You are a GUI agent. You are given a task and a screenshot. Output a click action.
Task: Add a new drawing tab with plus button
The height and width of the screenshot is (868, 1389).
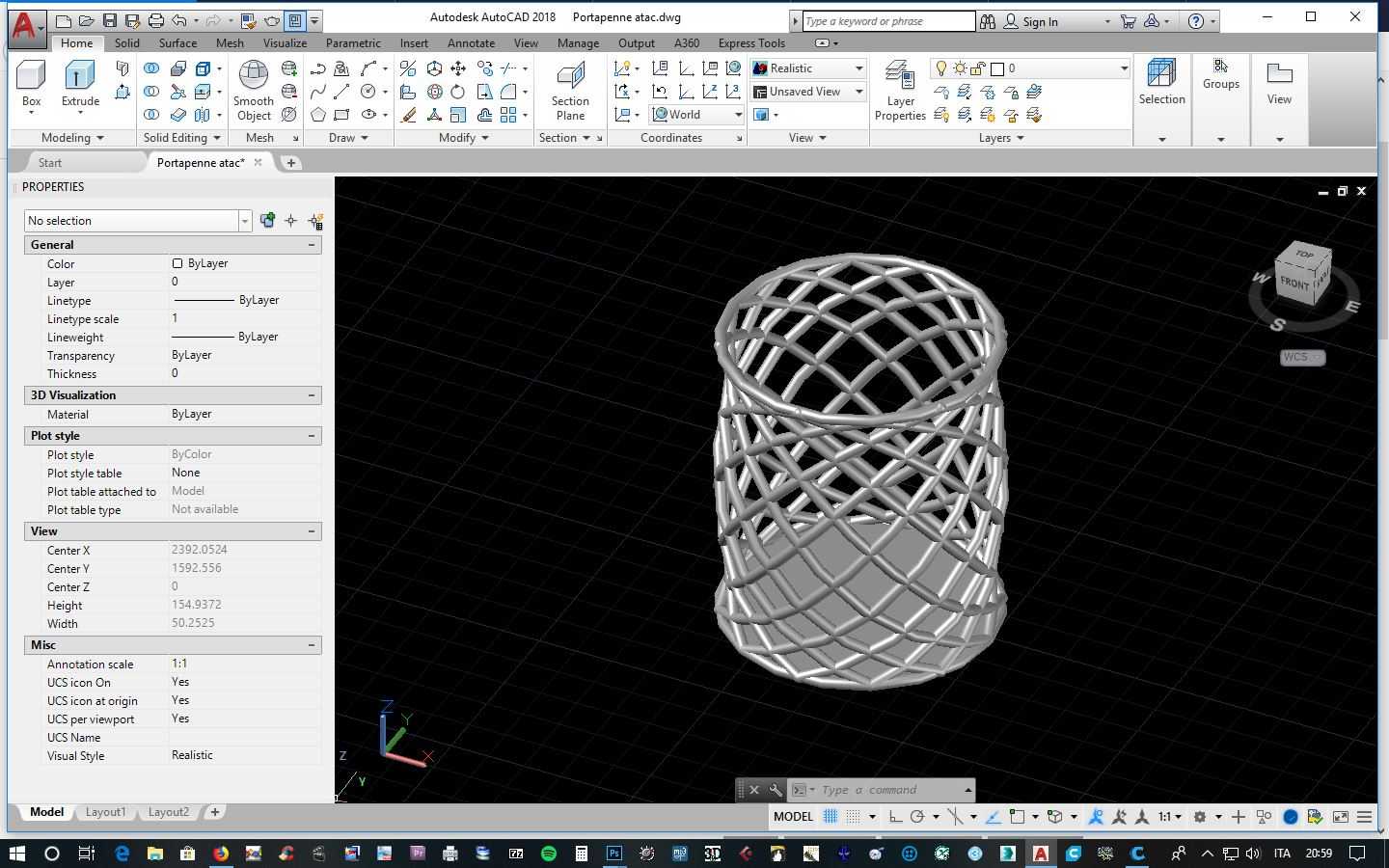click(290, 163)
